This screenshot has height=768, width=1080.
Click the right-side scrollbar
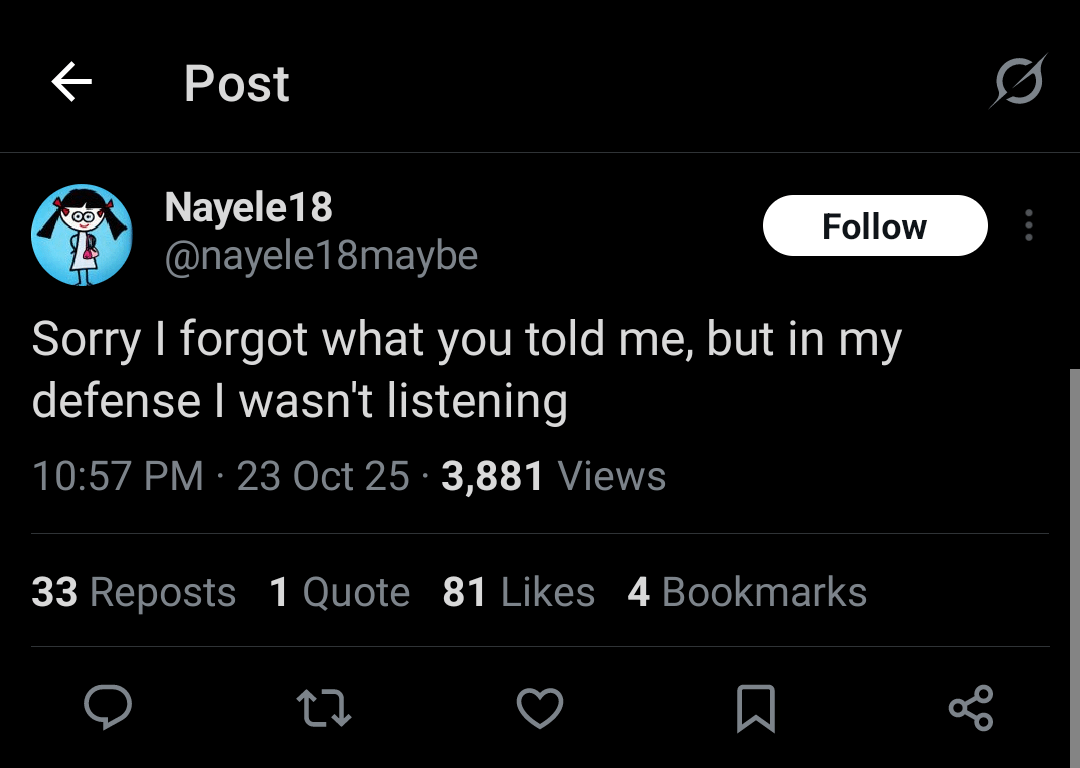pos(1075,560)
